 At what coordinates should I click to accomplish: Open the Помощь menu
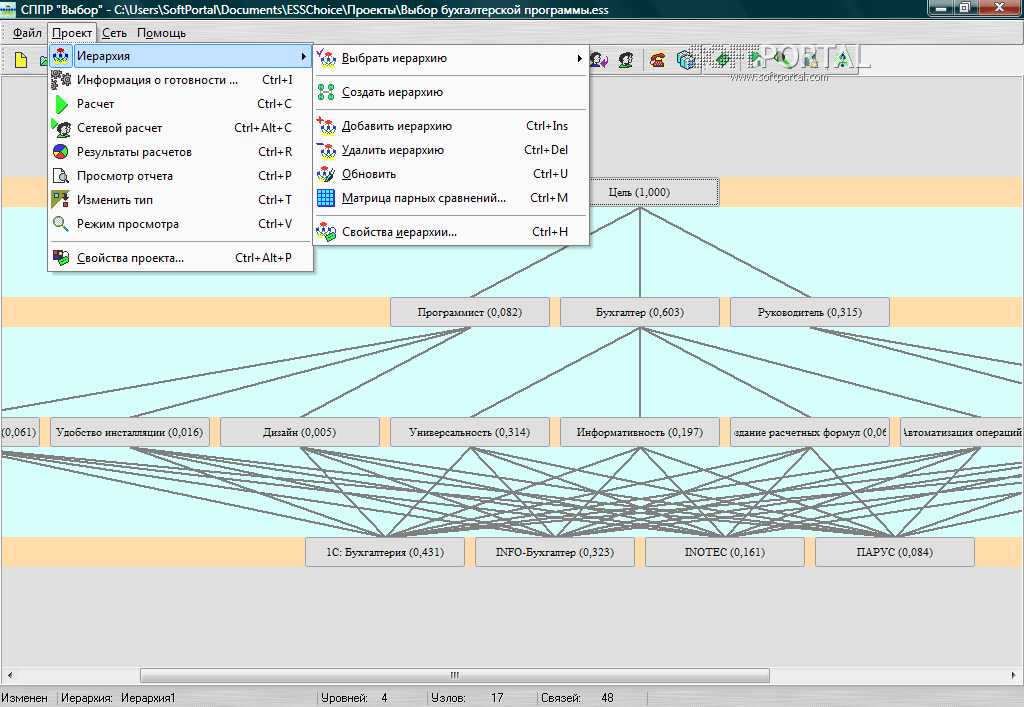coord(161,33)
